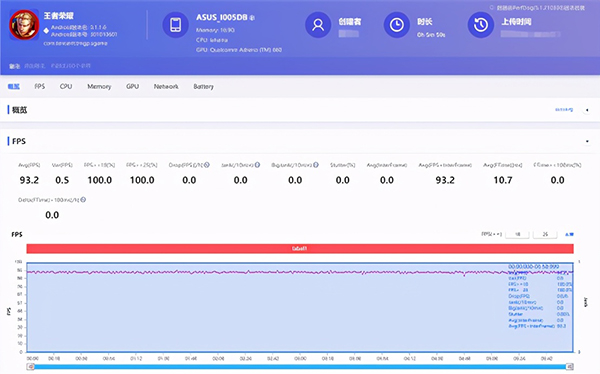Click the blue time range slider bar
The width and height of the screenshot is (600, 374).
click(300, 367)
